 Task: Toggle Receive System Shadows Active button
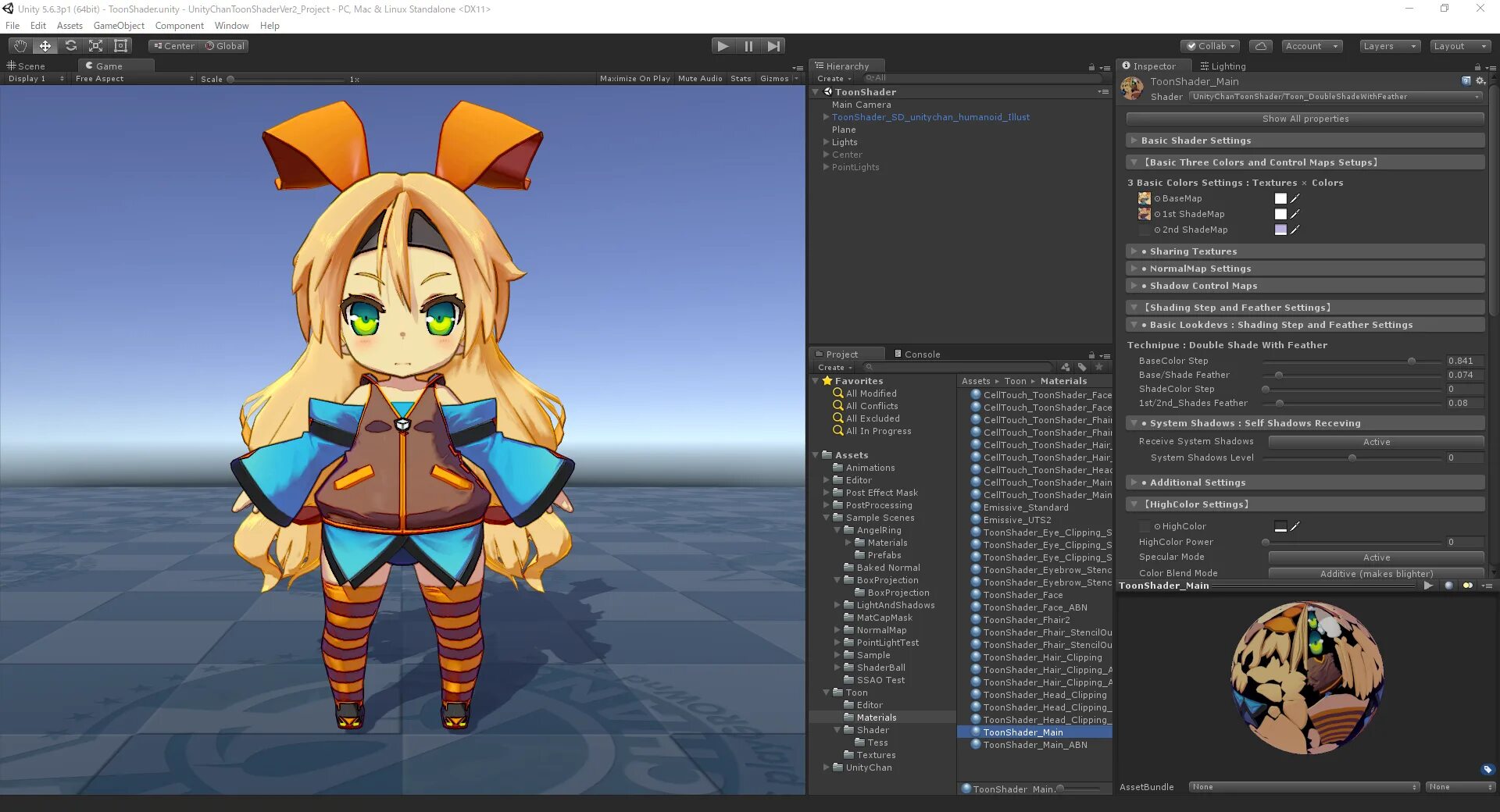click(x=1376, y=442)
